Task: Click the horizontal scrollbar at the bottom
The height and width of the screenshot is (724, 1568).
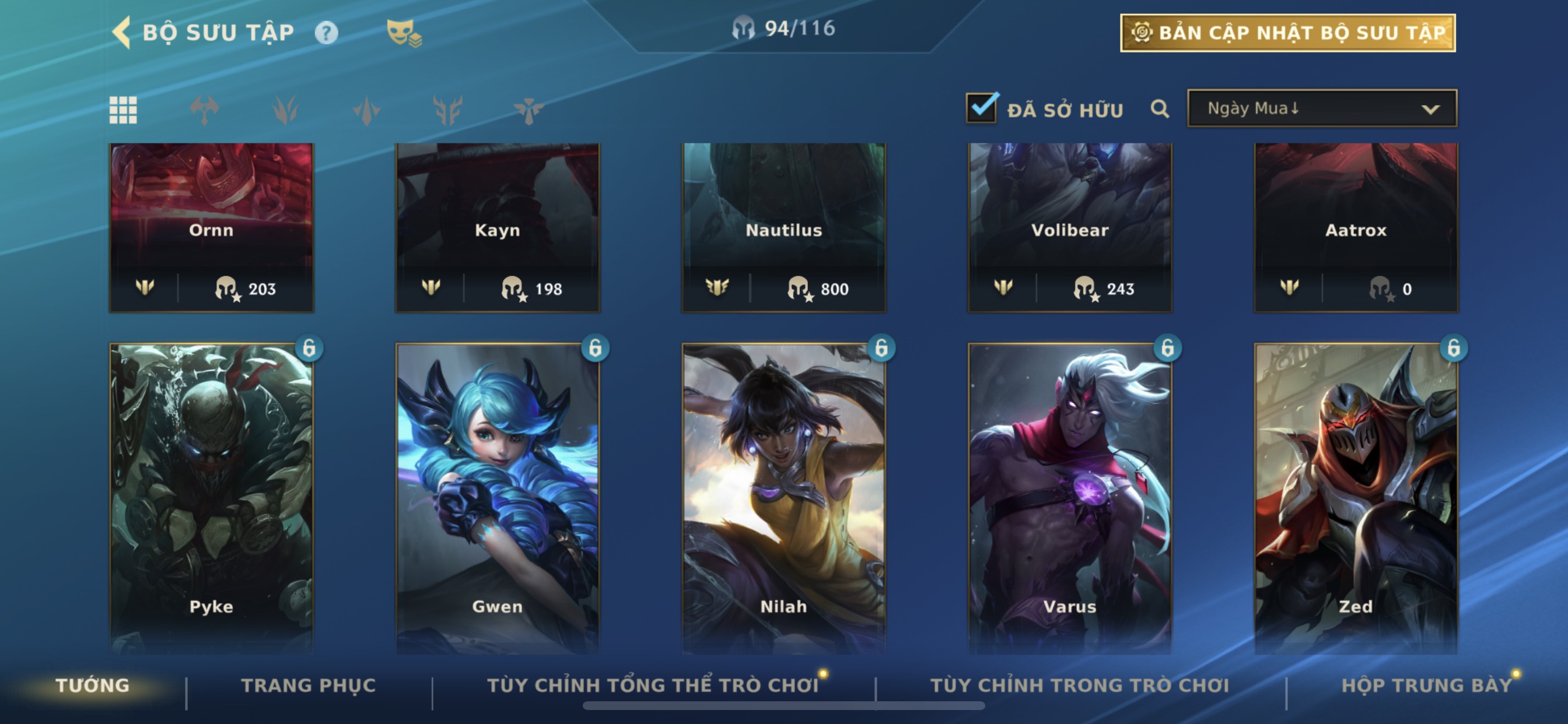Action: [x=783, y=706]
